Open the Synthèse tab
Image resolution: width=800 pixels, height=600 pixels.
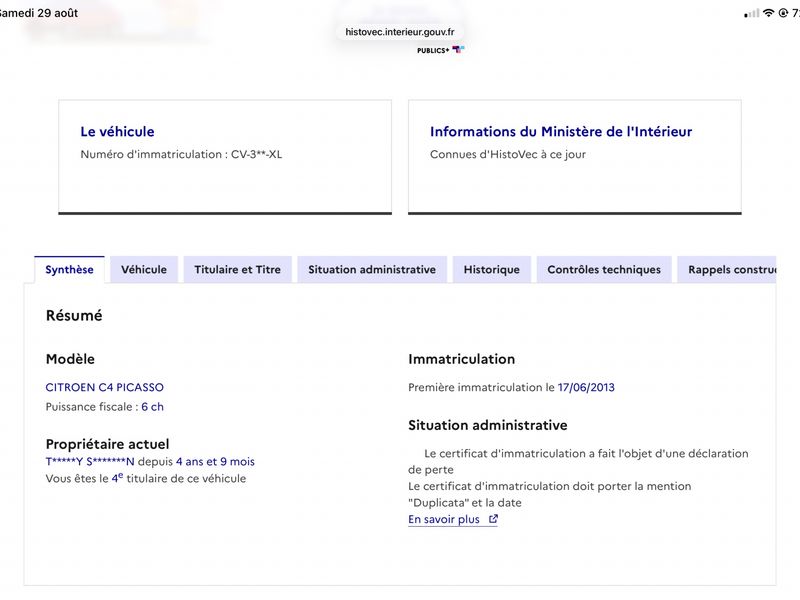pos(69,269)
